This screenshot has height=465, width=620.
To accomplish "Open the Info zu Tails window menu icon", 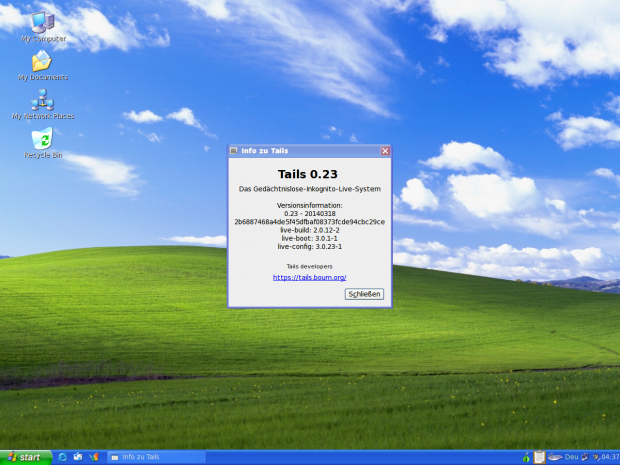I will (234, 151).
